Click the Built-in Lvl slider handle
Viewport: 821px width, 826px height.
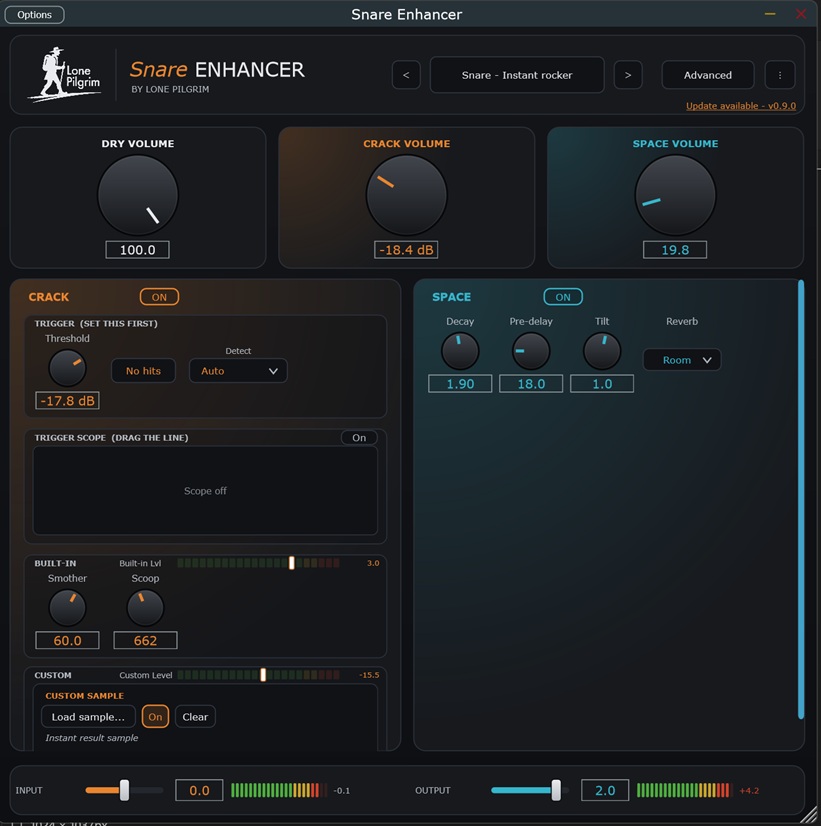[x=292, y=563]
